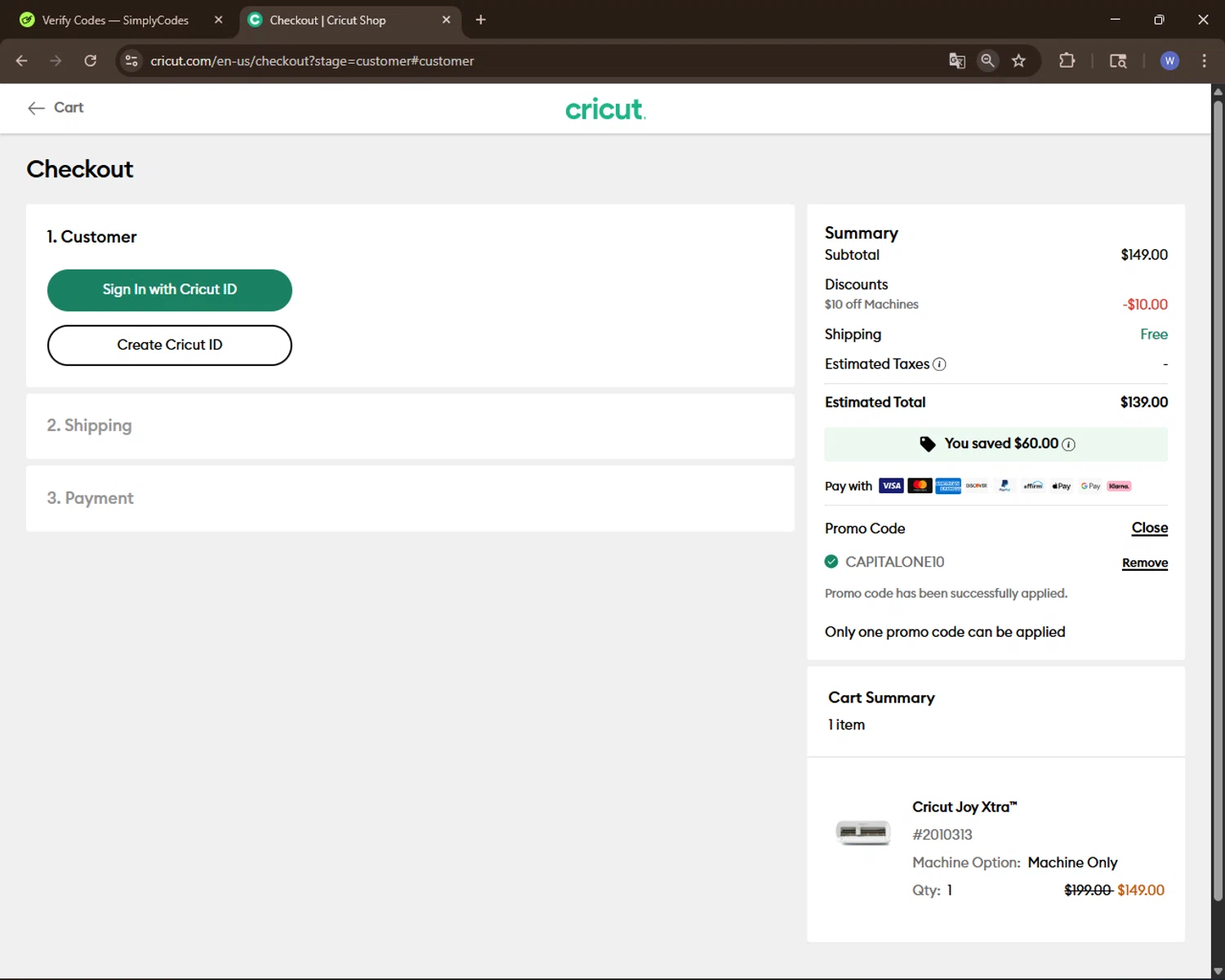Open the browser extensions puzzle icon
1225x980 pixels.
tap(1067, 60)
